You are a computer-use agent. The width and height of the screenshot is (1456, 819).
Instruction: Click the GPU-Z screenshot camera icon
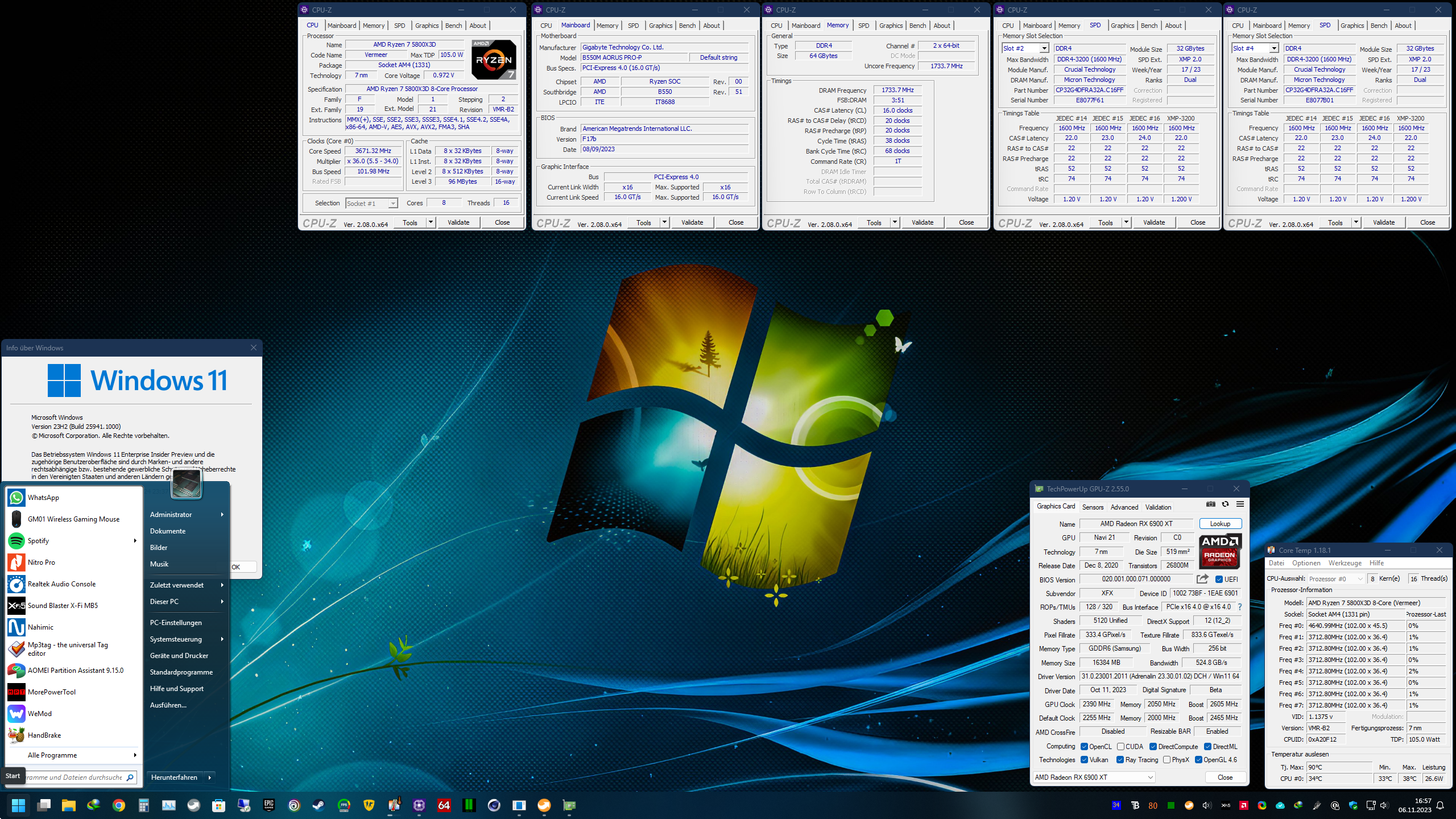coord(1210,504)
